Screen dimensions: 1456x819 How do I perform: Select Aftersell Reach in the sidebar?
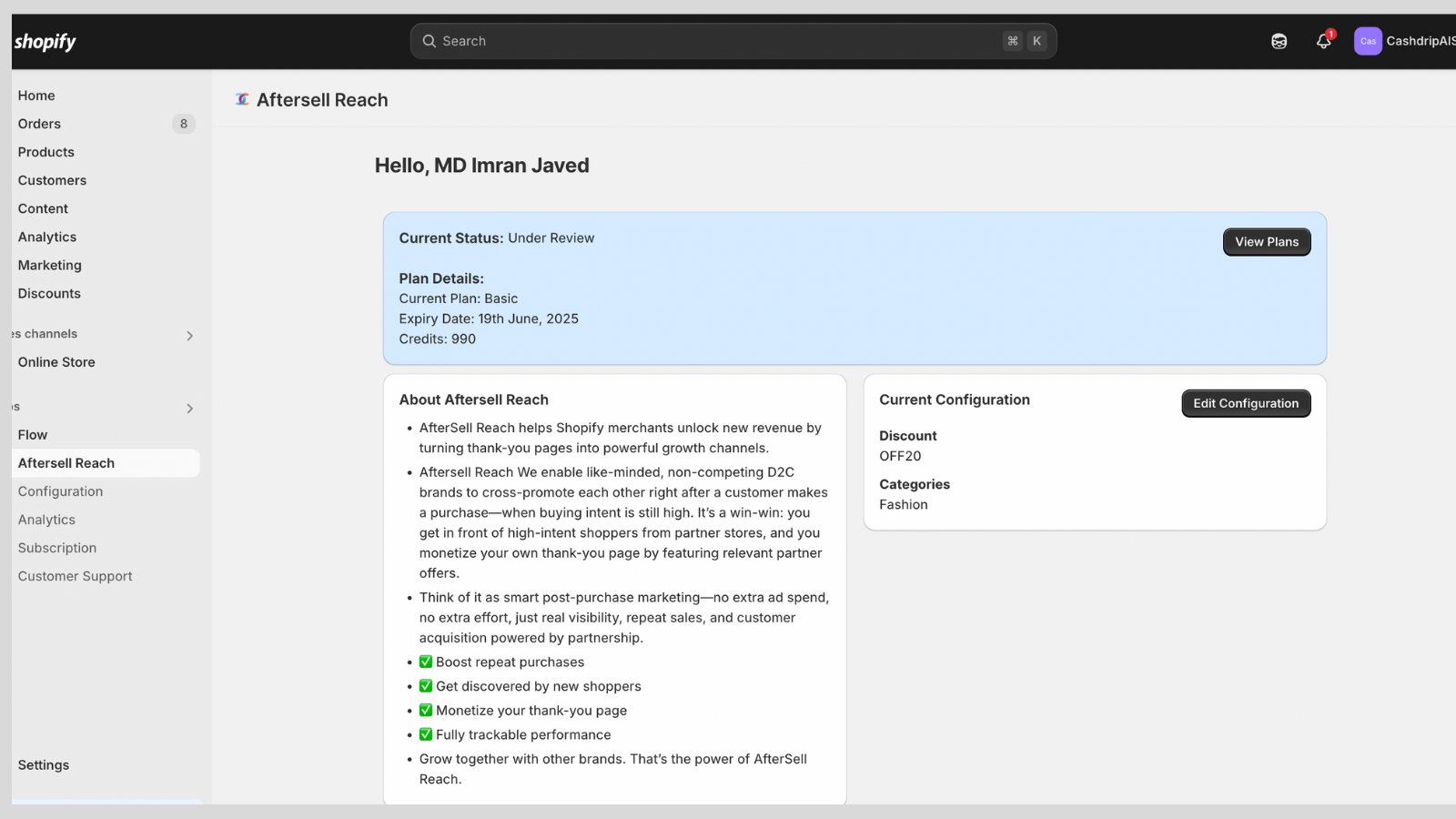[x=106, y=463]
